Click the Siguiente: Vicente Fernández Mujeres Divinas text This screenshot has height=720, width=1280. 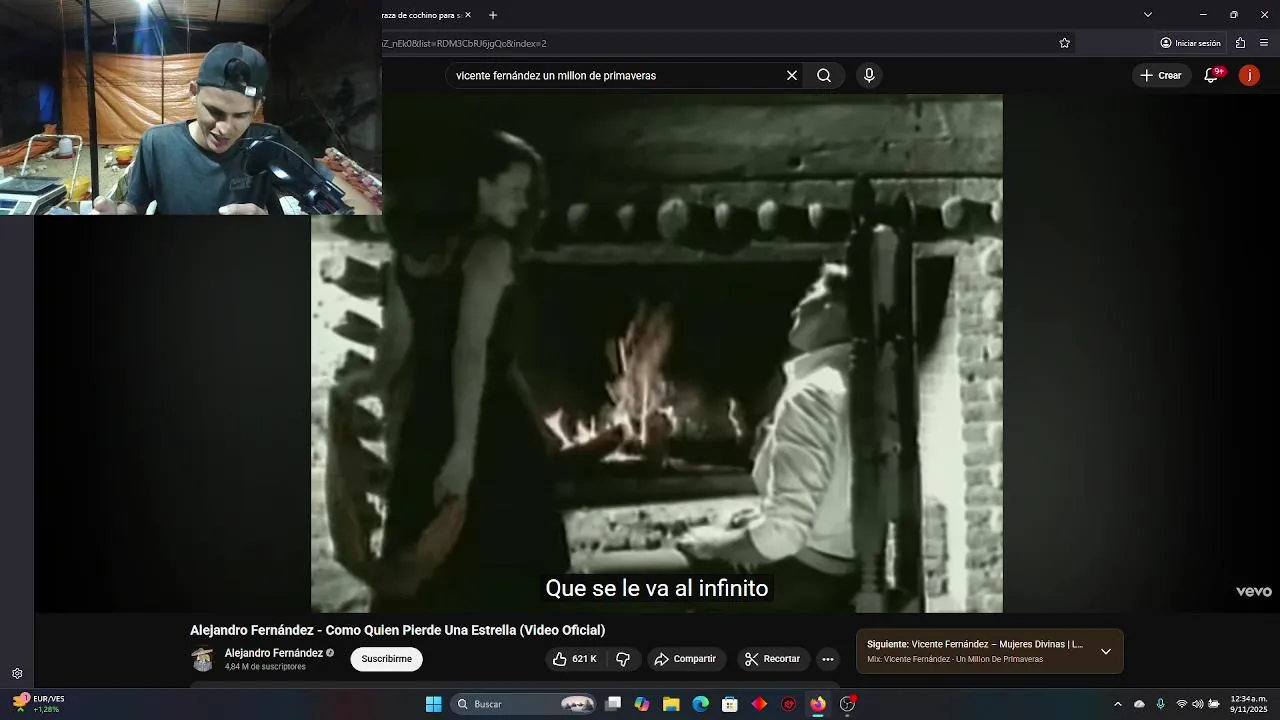(x=975, y=644)
